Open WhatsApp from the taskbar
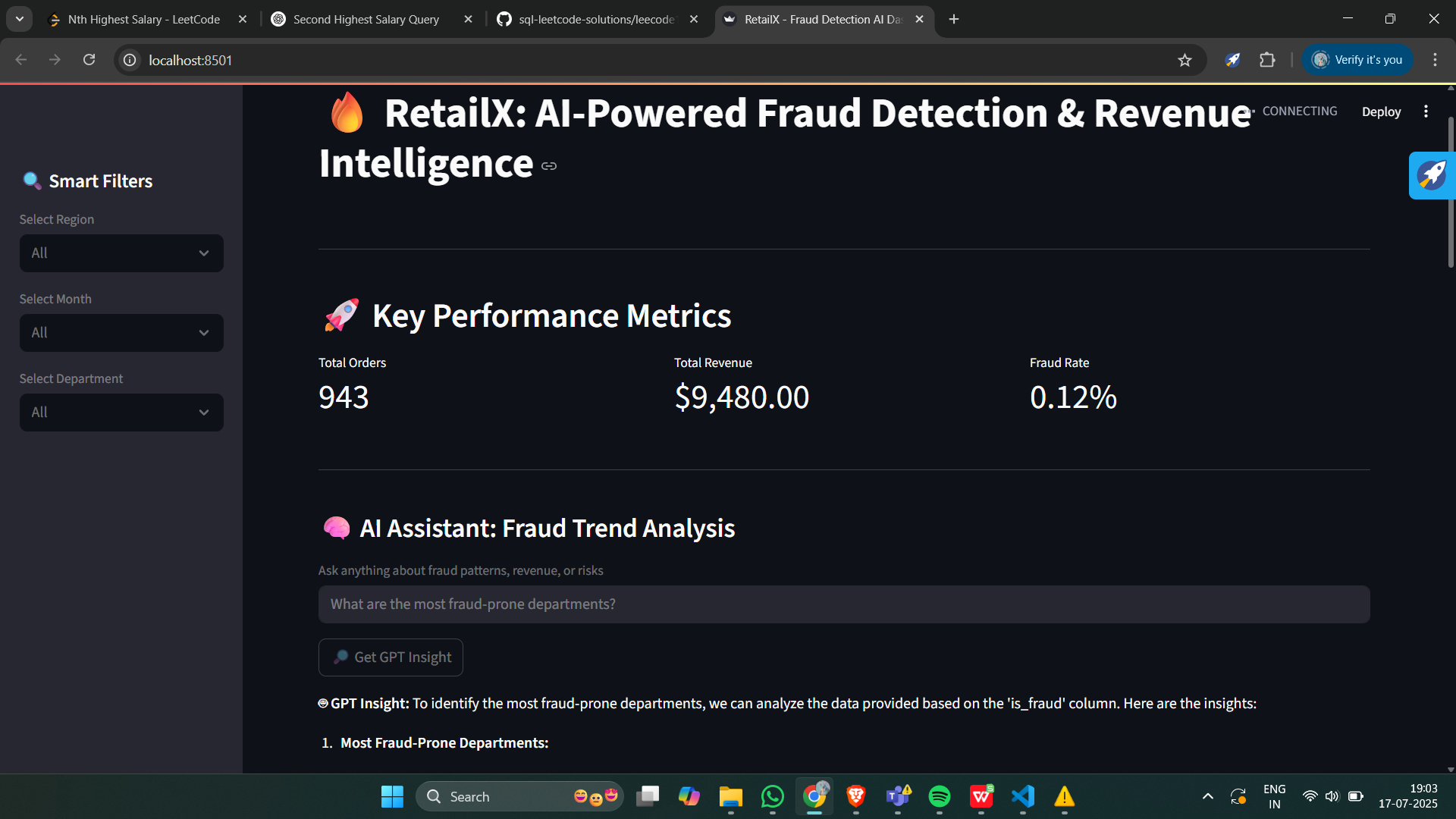This screenshot has width=1456, height=819. click(772, 796)
